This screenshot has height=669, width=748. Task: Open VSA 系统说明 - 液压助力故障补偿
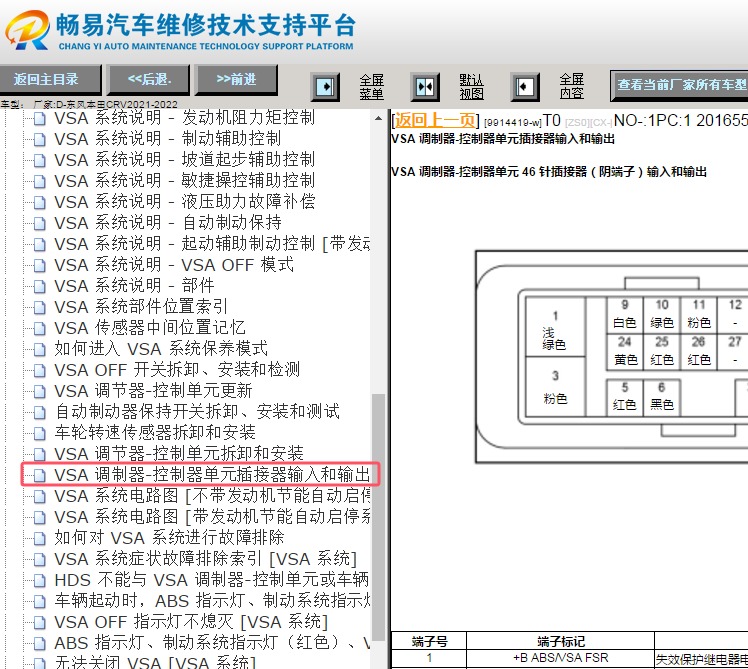184,202
